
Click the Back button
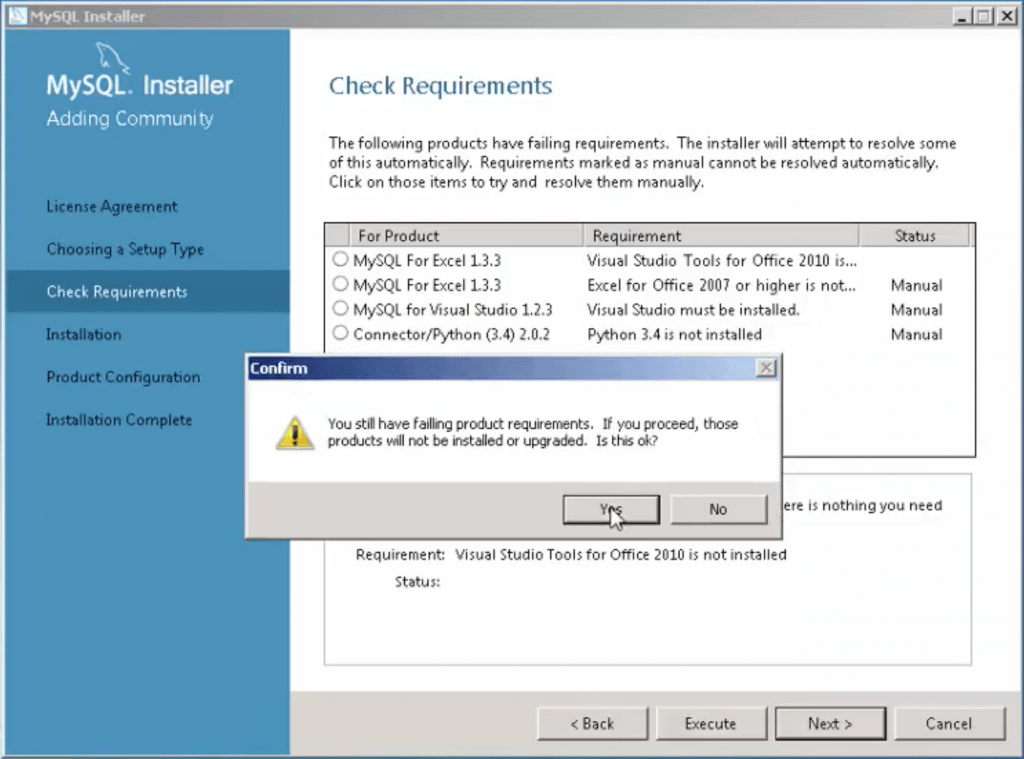pos(592,723)
